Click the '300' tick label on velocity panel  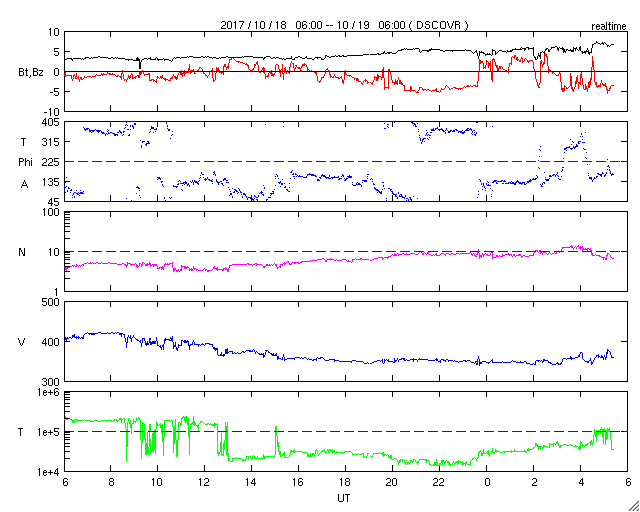click(52, 382)
